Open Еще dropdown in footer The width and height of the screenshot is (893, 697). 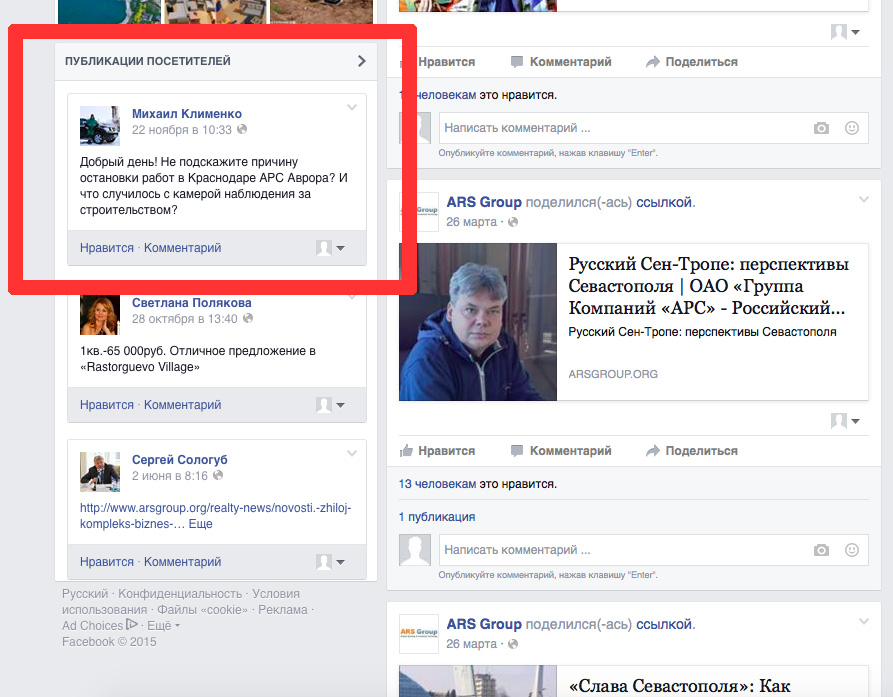click(164, 626)
